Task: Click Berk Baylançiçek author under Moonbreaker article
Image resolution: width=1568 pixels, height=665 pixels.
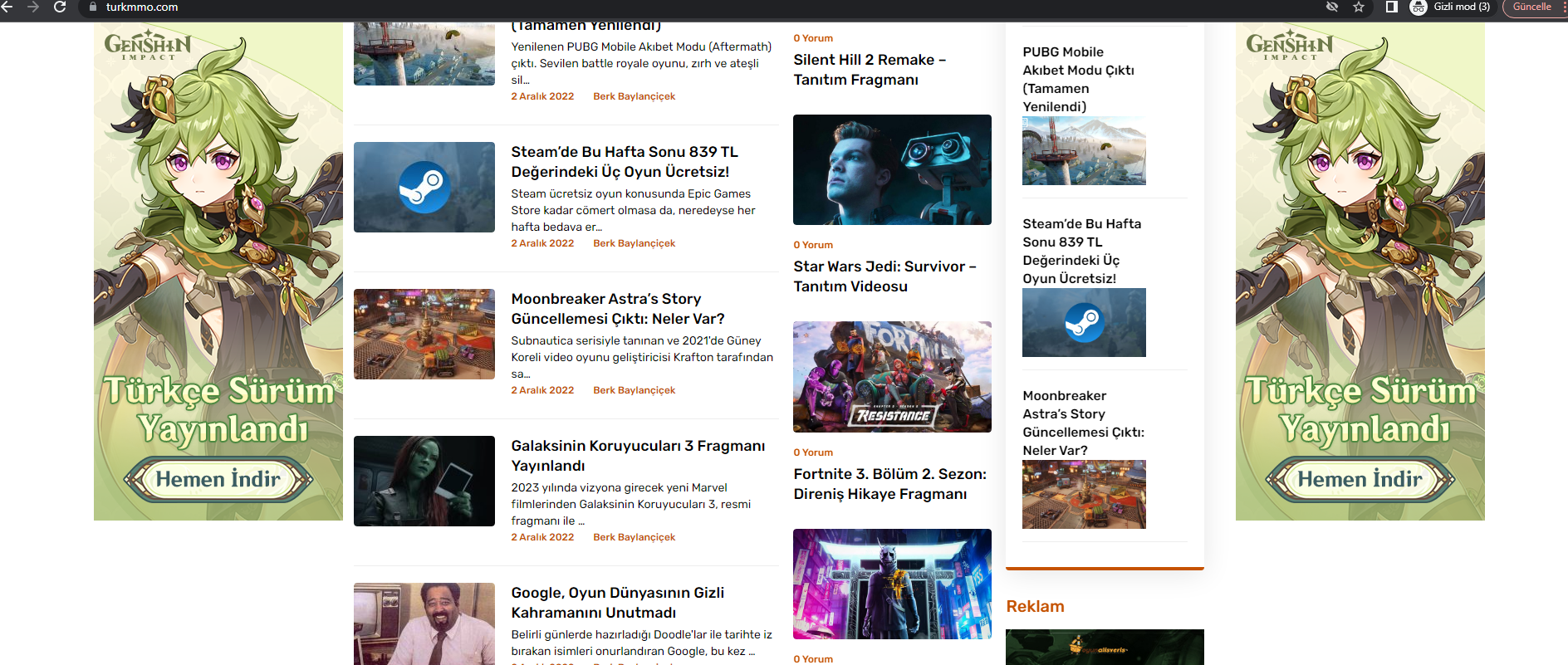Action: [x=634, y=390]
